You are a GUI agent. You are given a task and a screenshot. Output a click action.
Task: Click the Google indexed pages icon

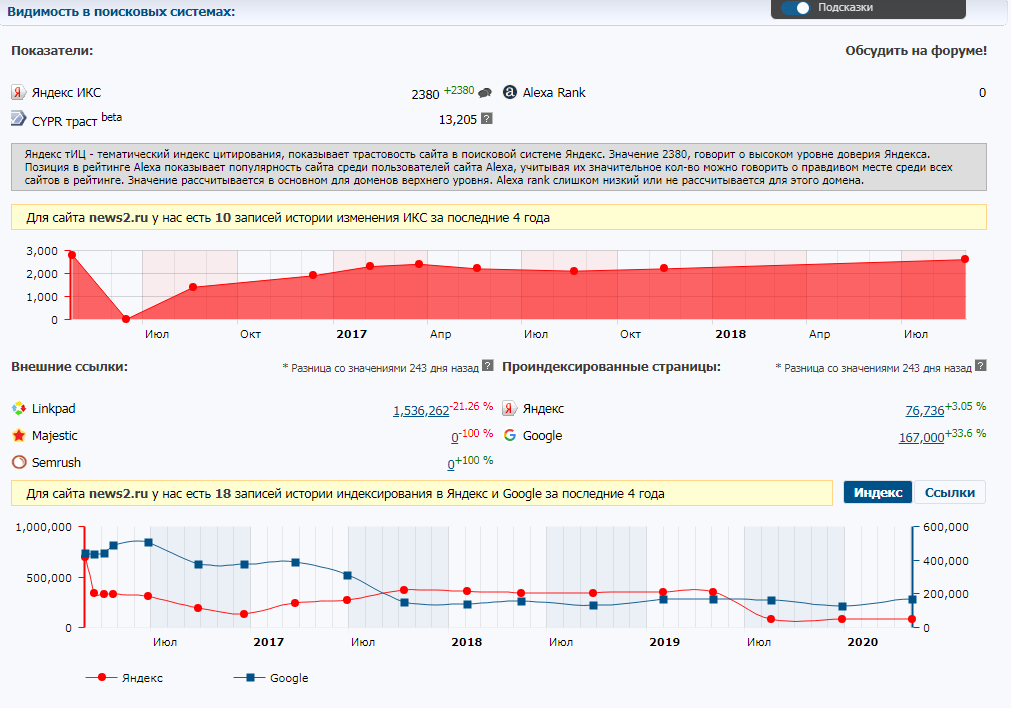(509, 435)
